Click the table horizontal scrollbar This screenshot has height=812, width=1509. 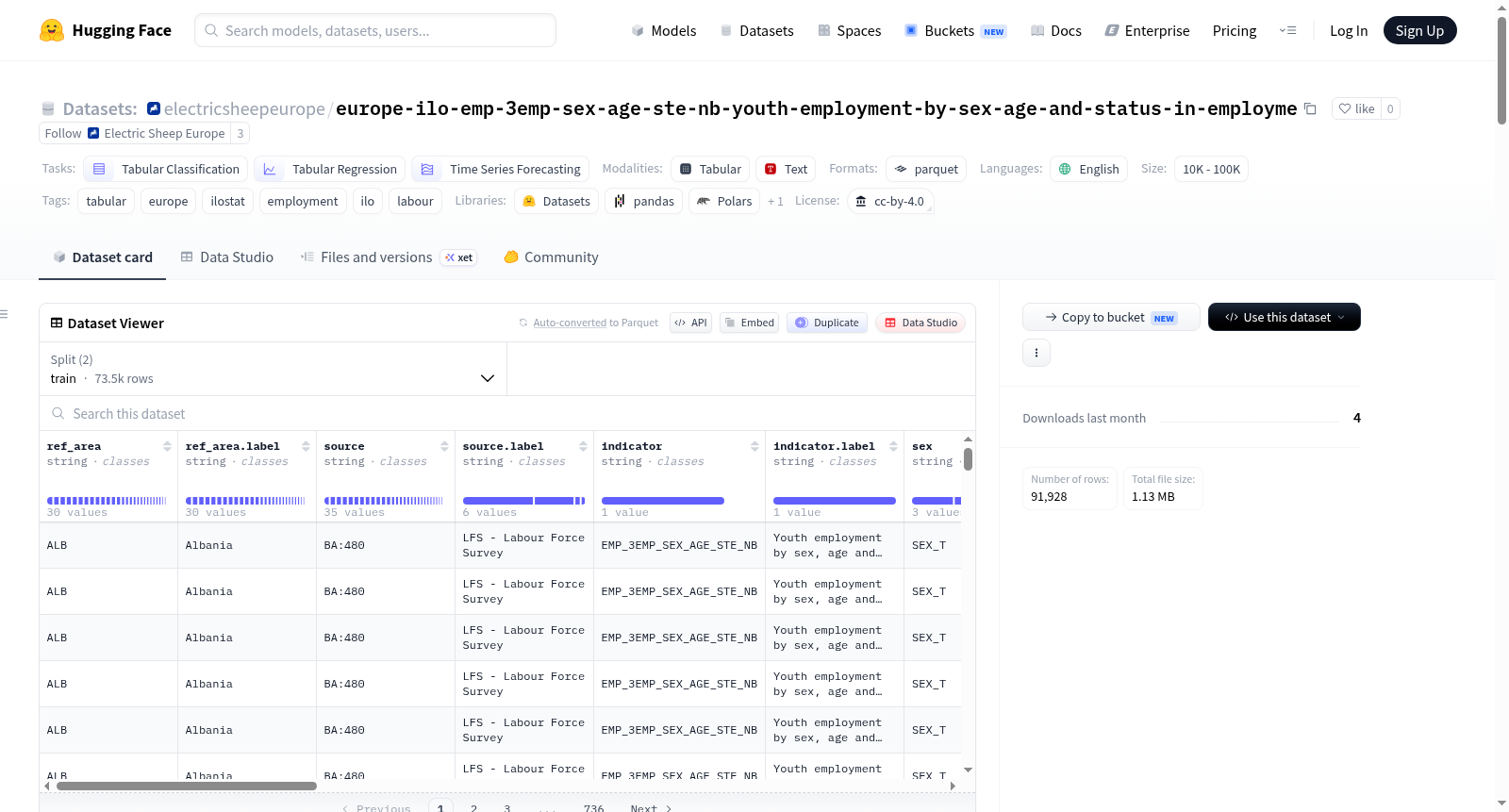[187, 786]
